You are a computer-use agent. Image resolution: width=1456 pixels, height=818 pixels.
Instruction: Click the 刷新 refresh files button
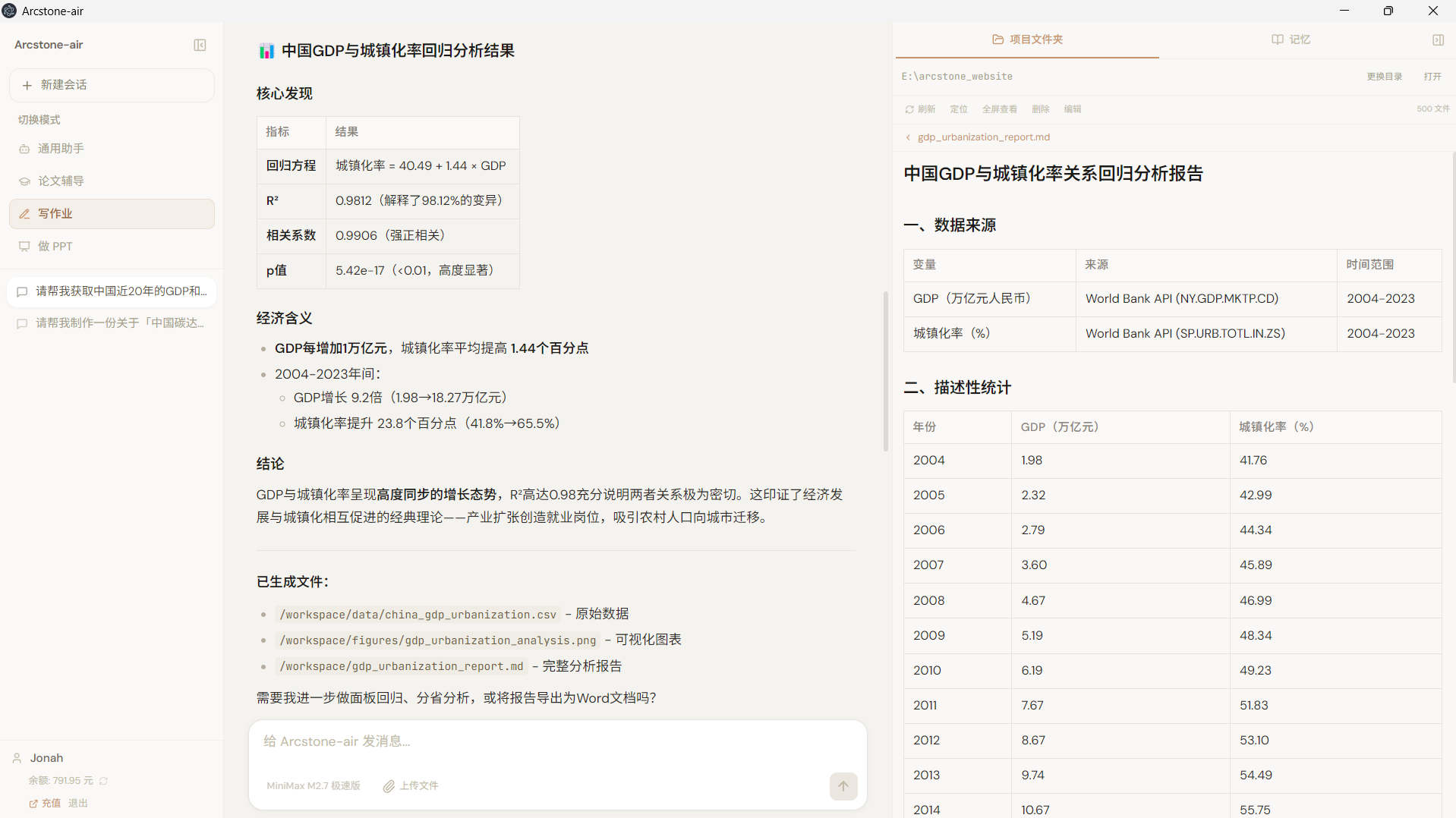pyautogui.click(x=920, y=109)
